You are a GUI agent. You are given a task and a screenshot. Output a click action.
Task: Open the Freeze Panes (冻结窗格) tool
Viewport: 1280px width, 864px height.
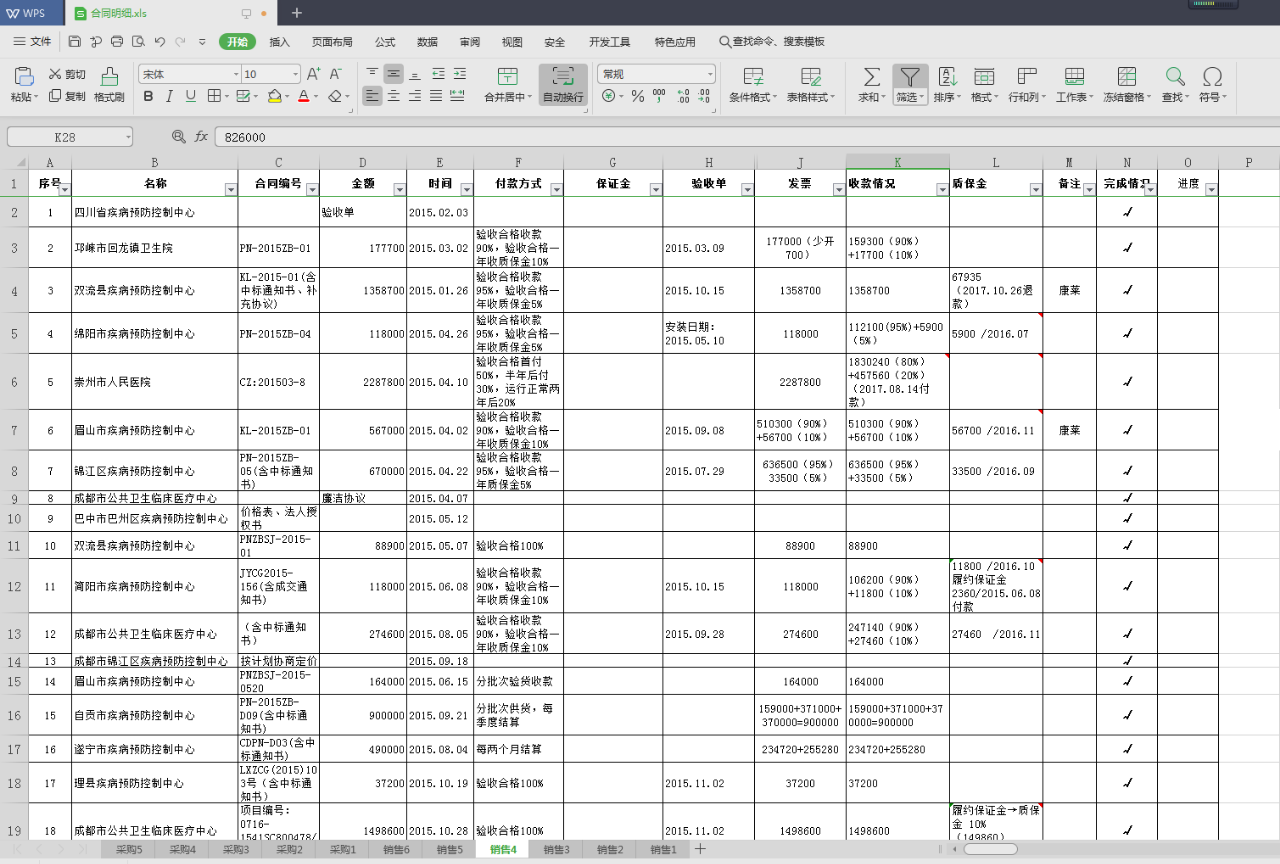point(1126,77)
